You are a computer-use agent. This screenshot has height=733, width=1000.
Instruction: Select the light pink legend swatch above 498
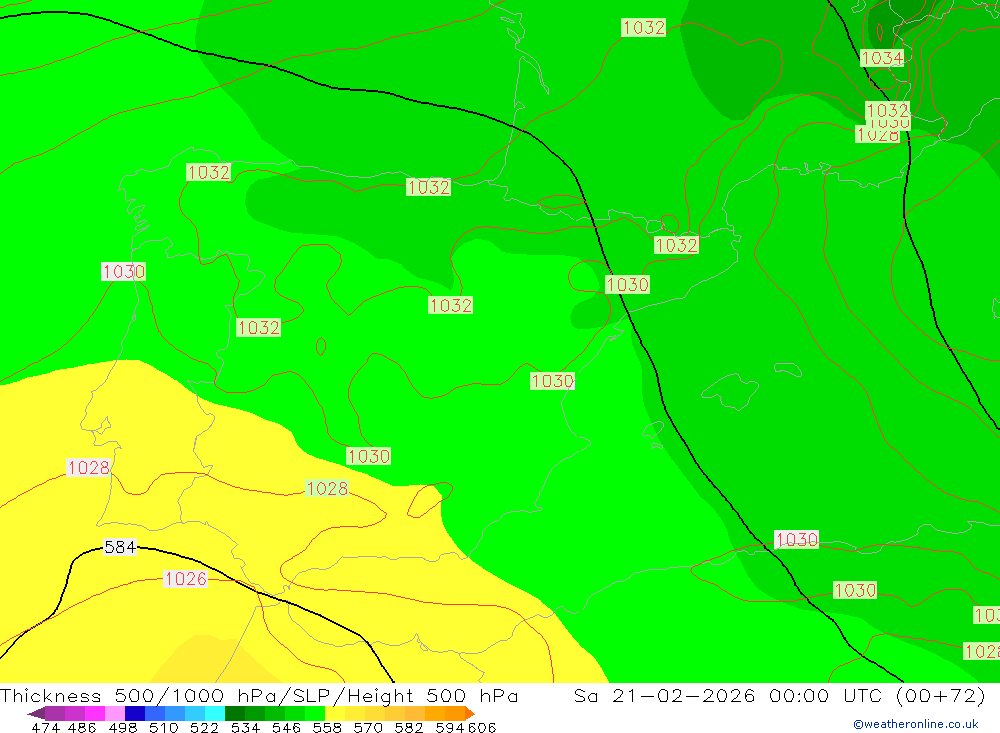(x=115, y=713)
